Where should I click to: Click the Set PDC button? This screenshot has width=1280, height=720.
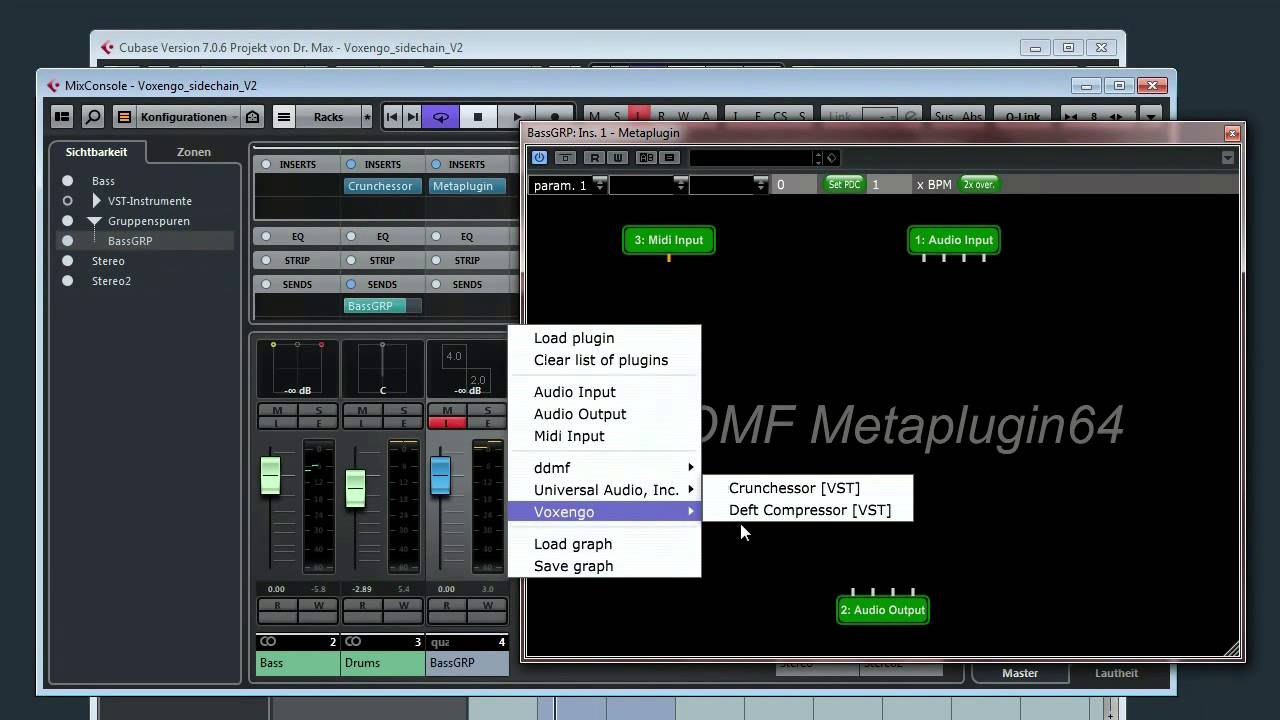pos(844,184)
